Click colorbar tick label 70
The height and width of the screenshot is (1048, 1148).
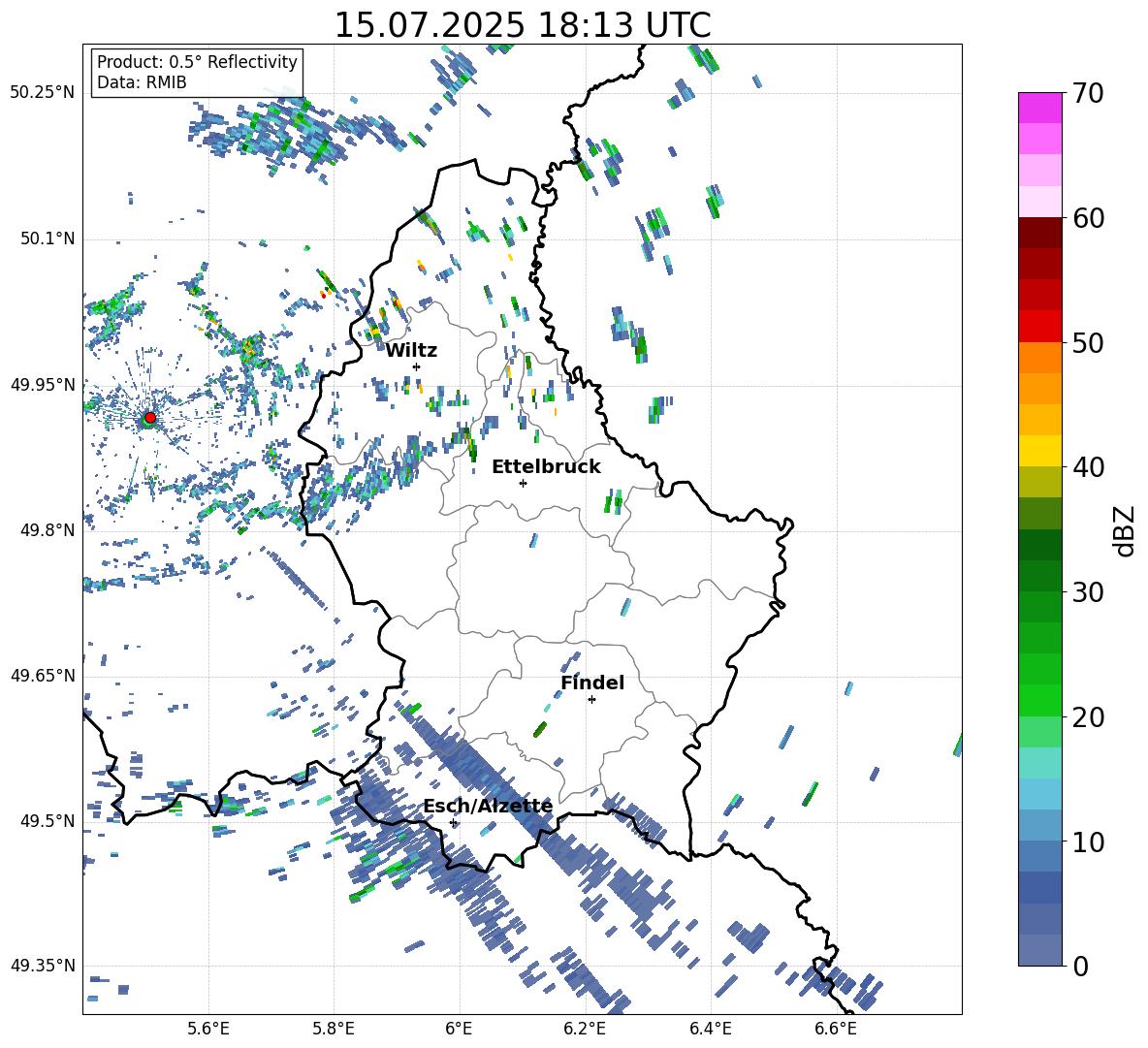coord(1088,94)
